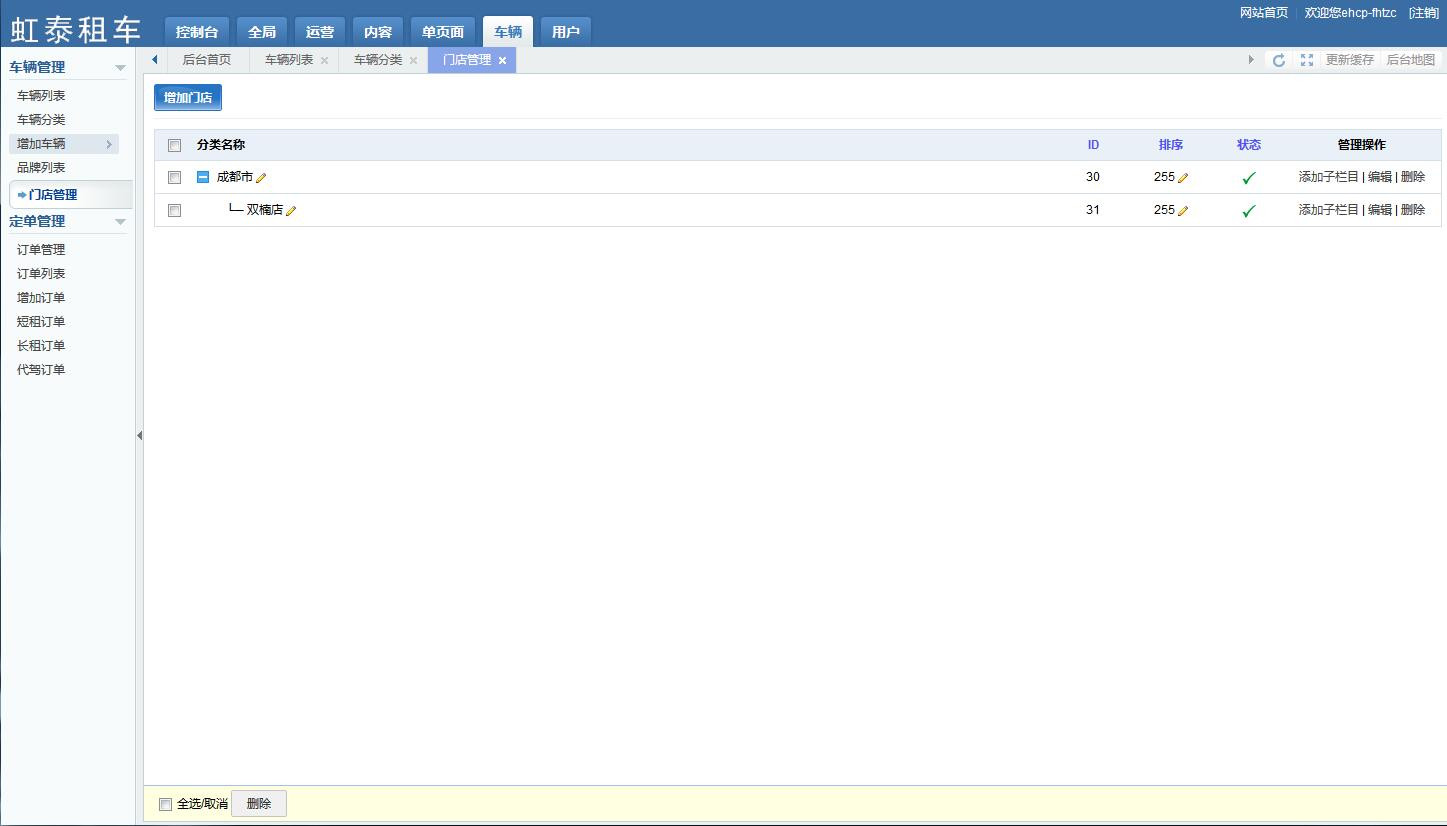Click the 增加门店 button
Image resolution: width=1447 pixels, height=826 pixels.
point(188,97)
